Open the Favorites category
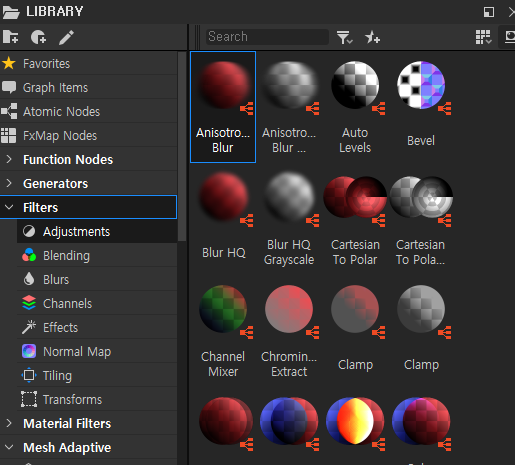The image size is (515, 465). 88,63
